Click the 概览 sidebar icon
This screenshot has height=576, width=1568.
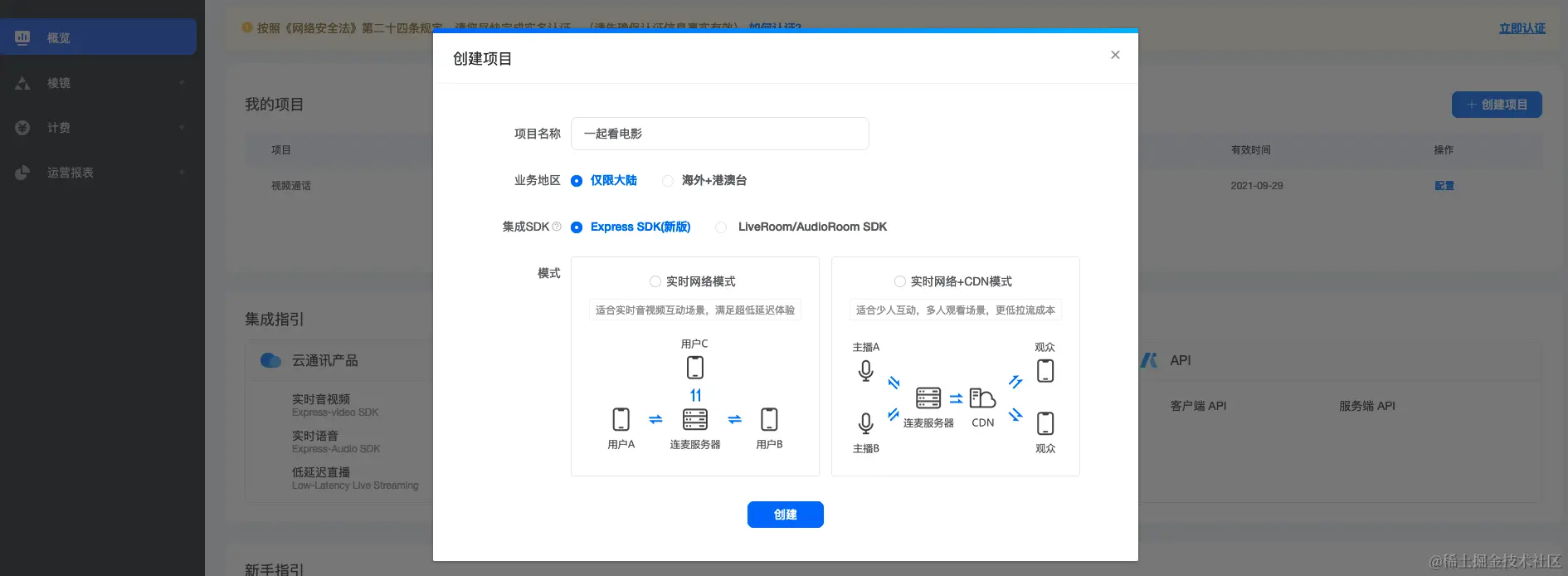click(x=22, y=37)
